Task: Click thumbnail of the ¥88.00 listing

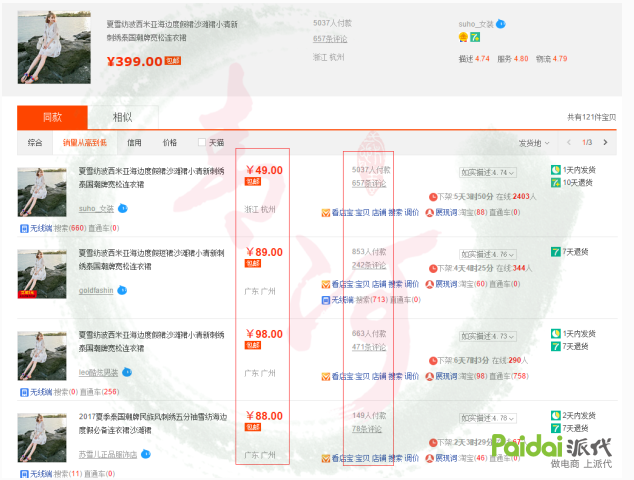Action: click(42, 438)
